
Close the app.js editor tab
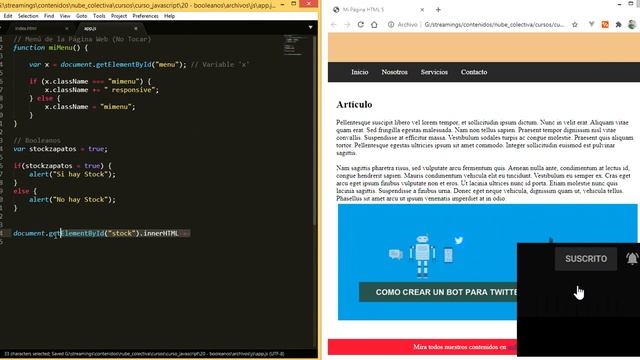tap(136, 29)
